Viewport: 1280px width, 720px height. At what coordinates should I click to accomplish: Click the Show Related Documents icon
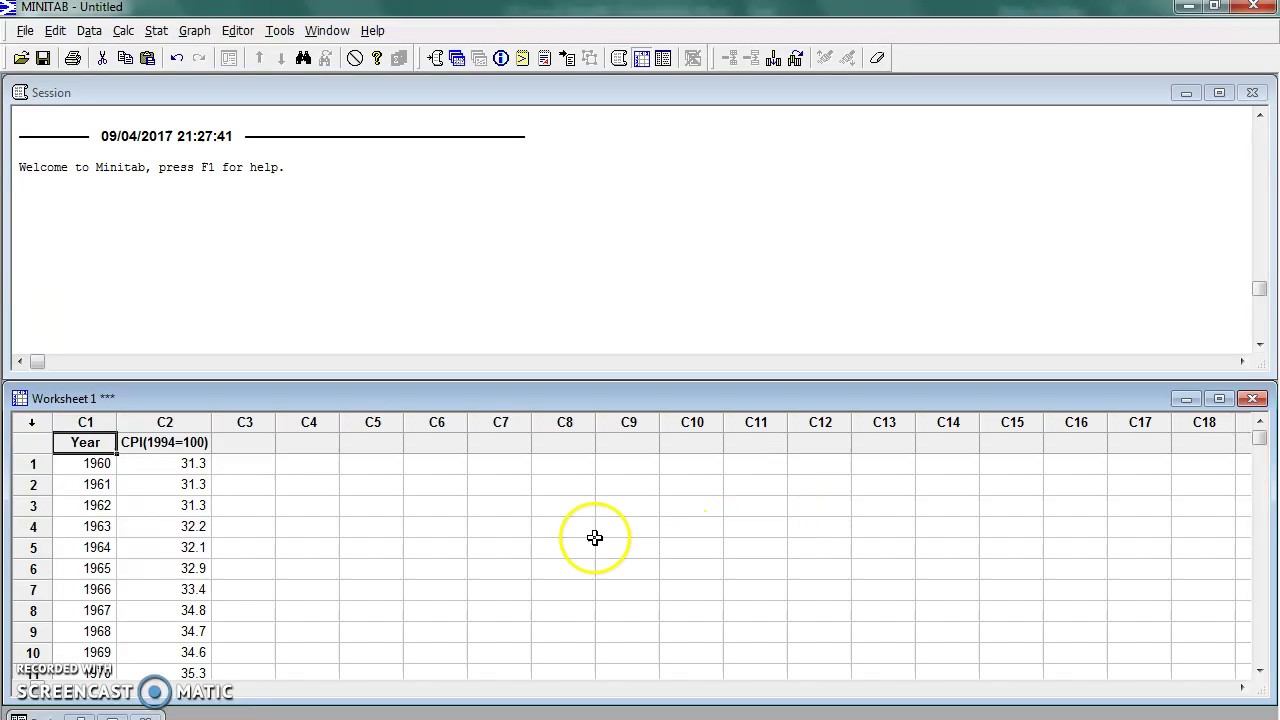pos(567,58)
